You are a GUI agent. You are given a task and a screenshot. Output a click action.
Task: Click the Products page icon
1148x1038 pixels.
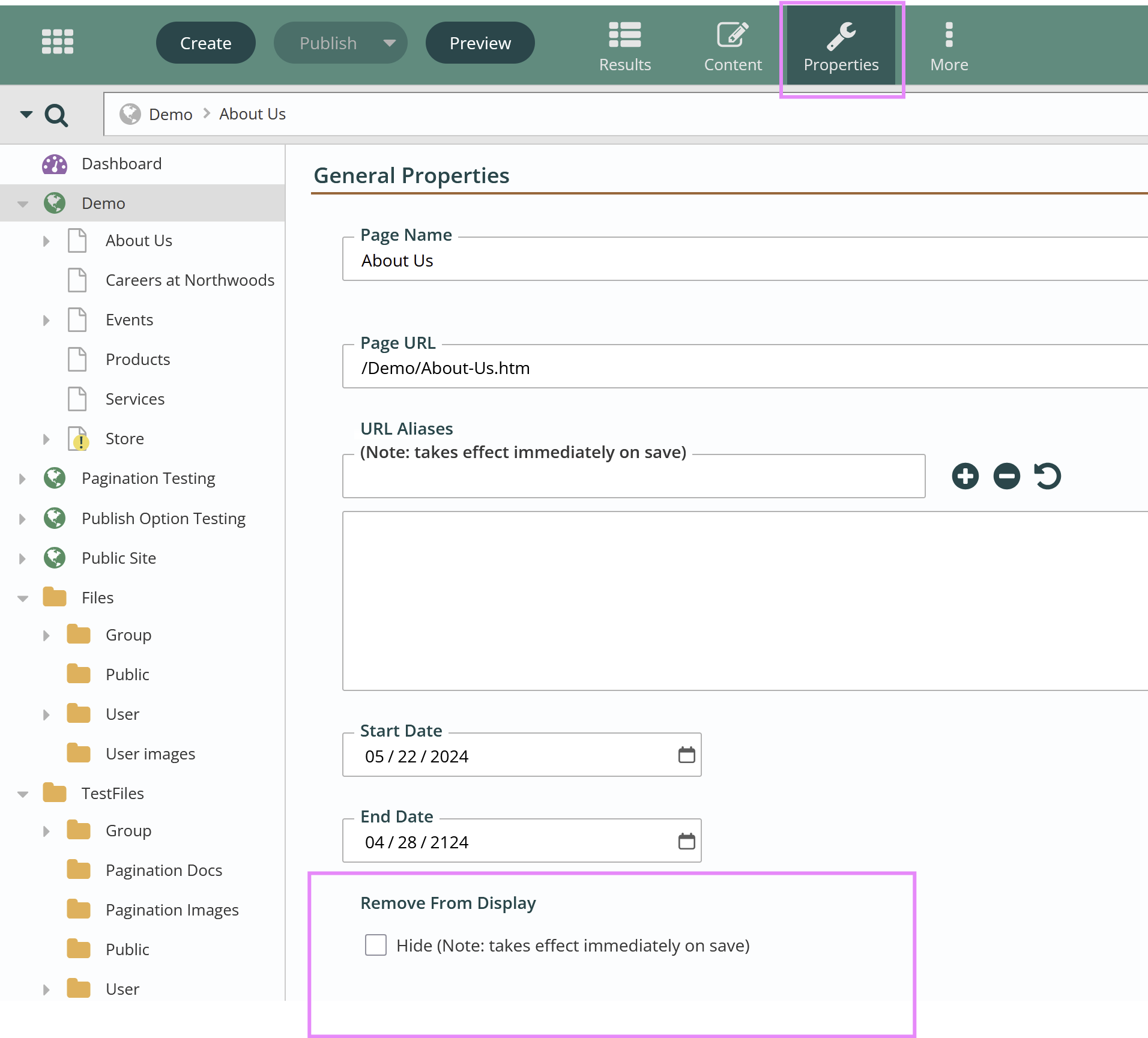(77, 360)
